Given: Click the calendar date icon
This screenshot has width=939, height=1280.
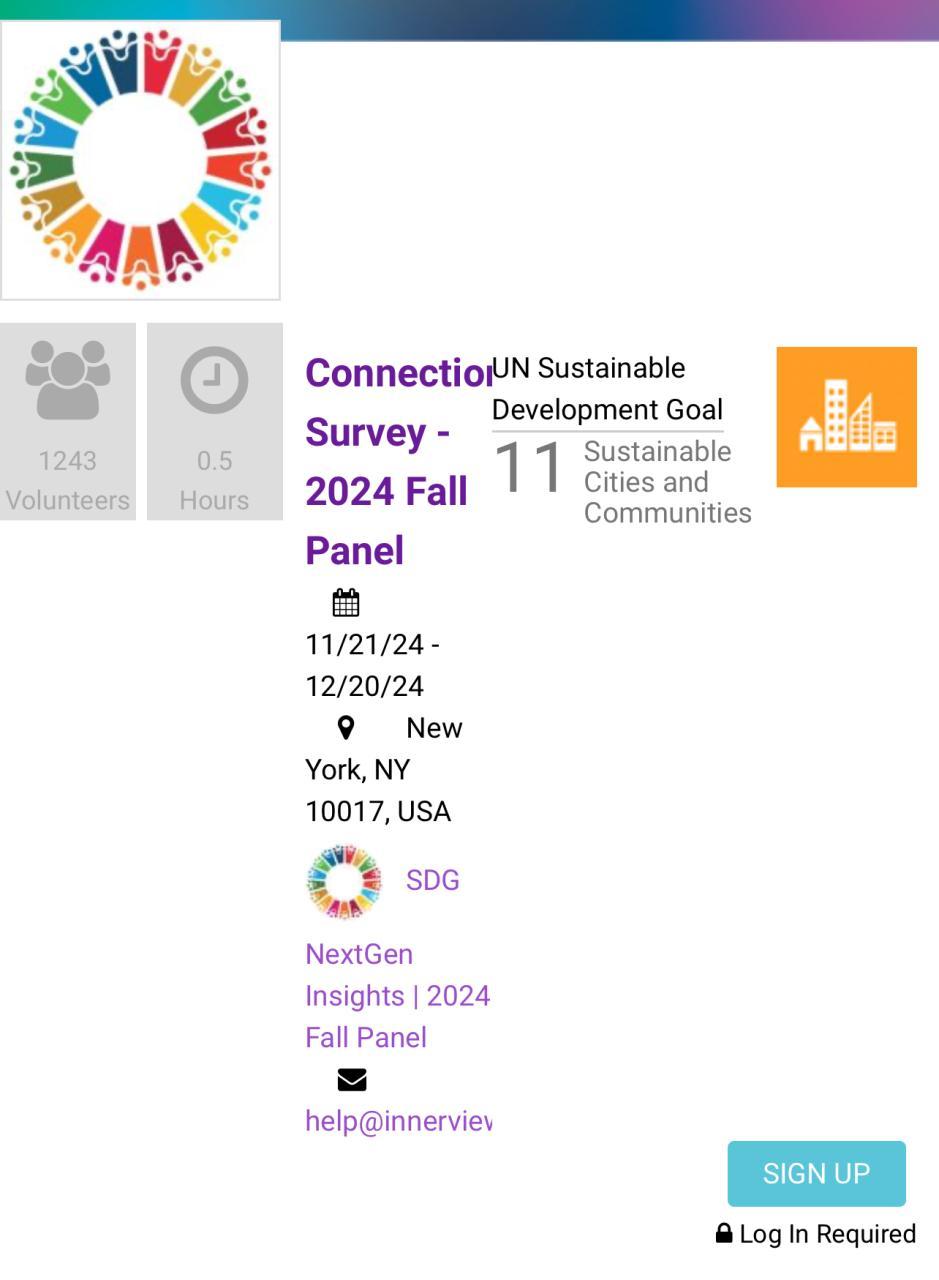Looking at the screenshot, I should (x=346, y=603).
